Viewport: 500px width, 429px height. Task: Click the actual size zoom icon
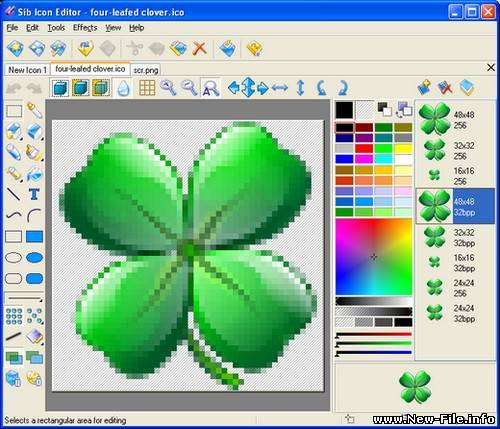[210, 88]
